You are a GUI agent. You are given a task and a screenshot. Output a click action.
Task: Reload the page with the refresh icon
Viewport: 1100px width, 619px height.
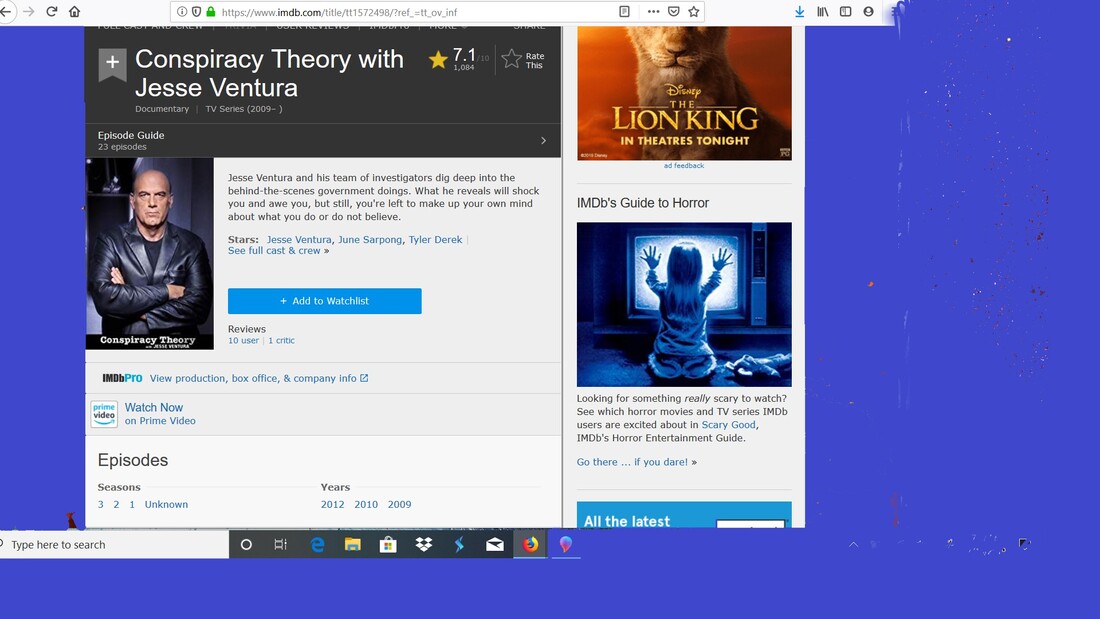click(51, 12)
